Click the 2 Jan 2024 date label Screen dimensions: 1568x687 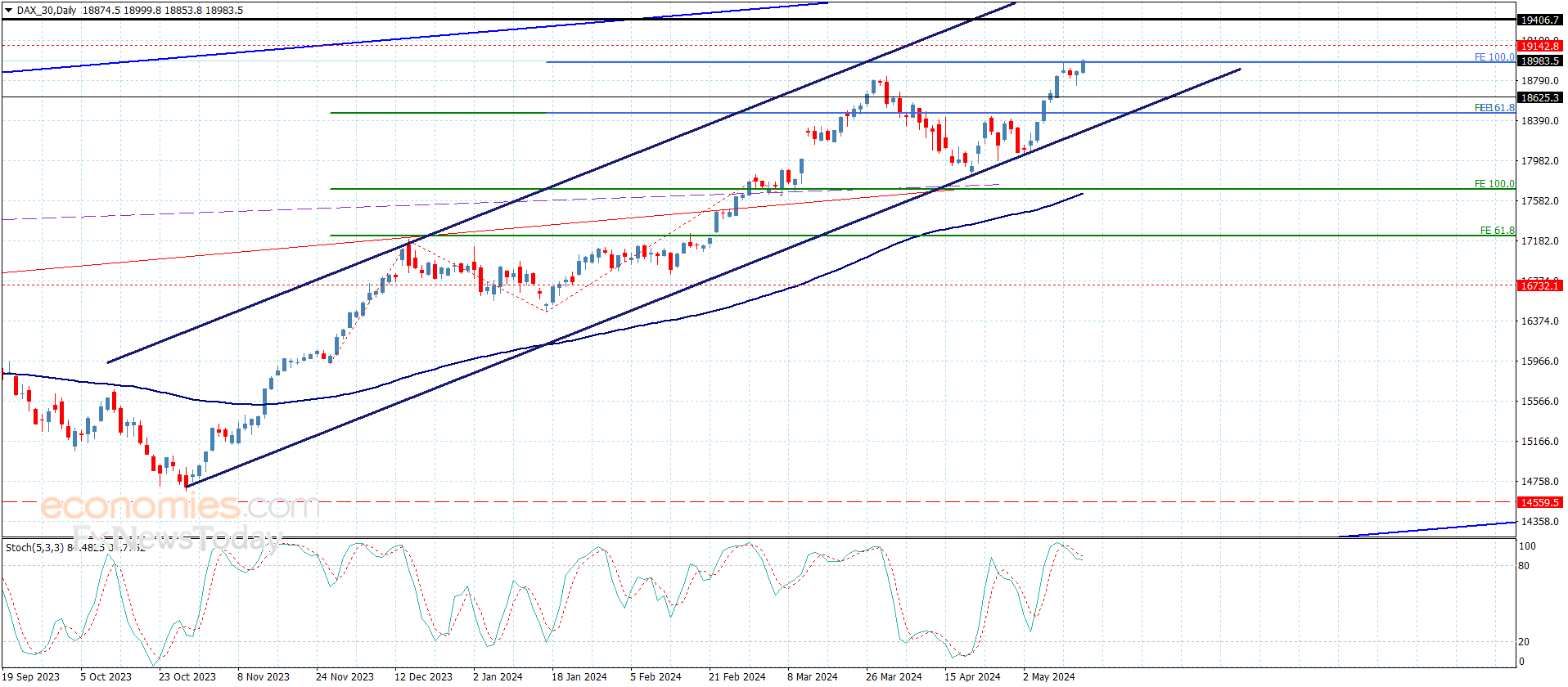498,676
